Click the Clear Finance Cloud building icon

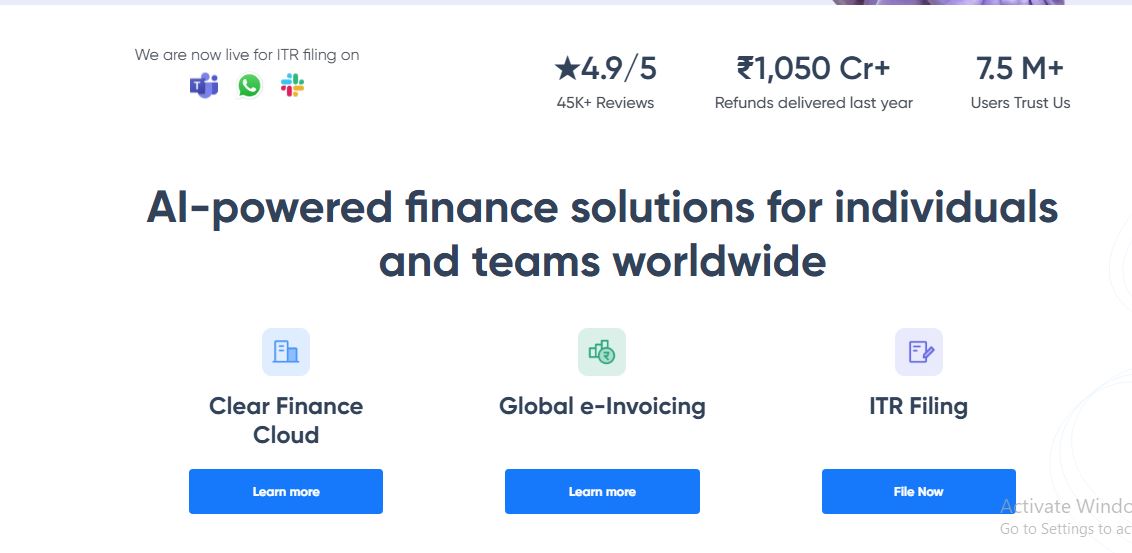click(x=286, y=352)
